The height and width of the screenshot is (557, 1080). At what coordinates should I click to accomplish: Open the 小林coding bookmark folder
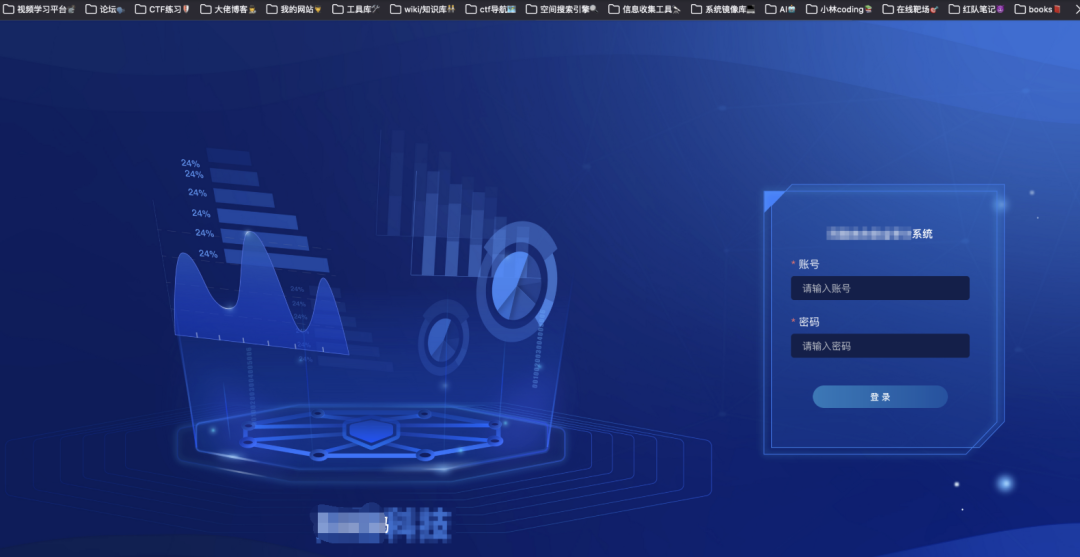pos(839,10)
